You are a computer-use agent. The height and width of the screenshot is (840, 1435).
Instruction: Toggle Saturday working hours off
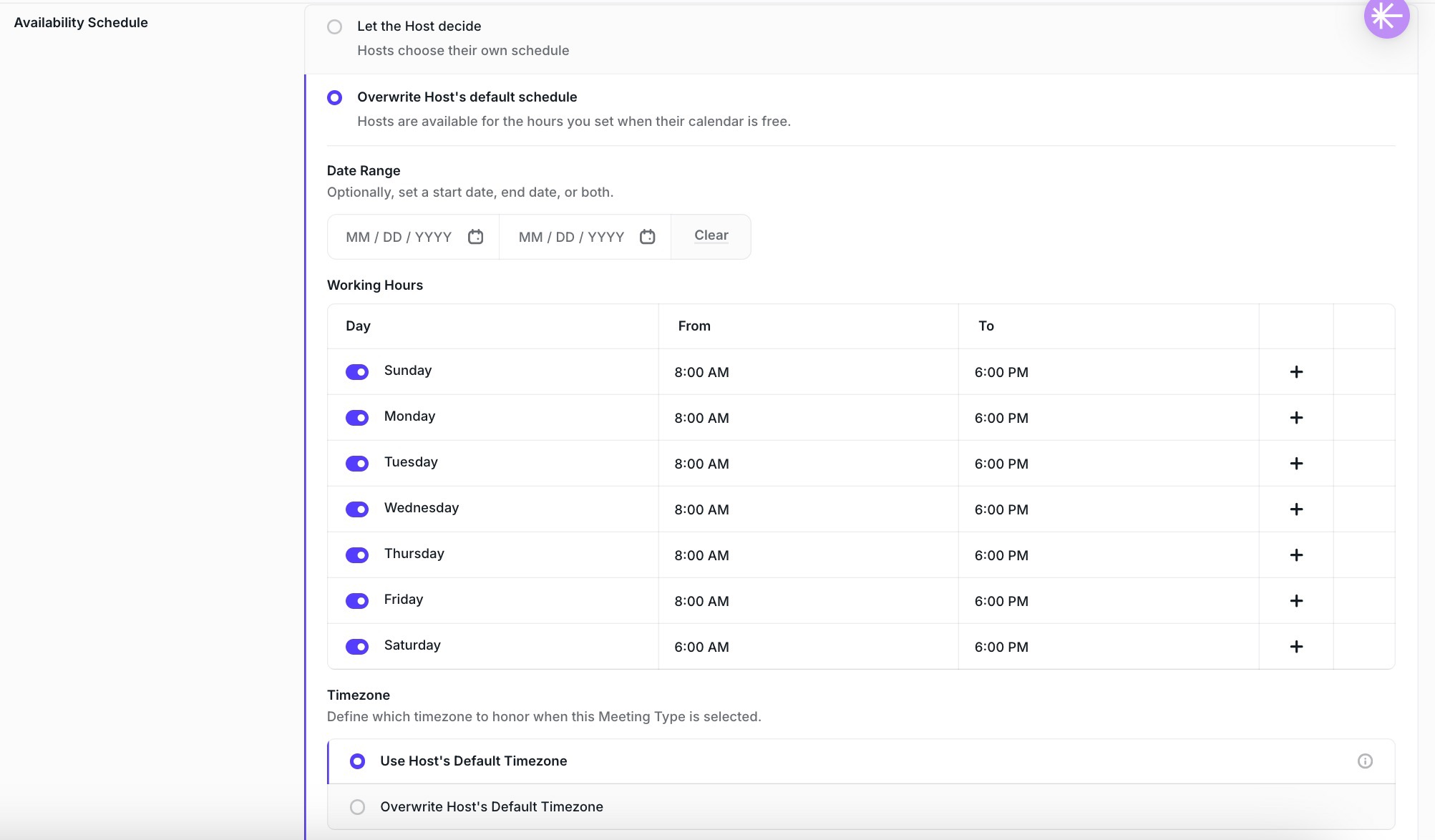tap(357, 647)
